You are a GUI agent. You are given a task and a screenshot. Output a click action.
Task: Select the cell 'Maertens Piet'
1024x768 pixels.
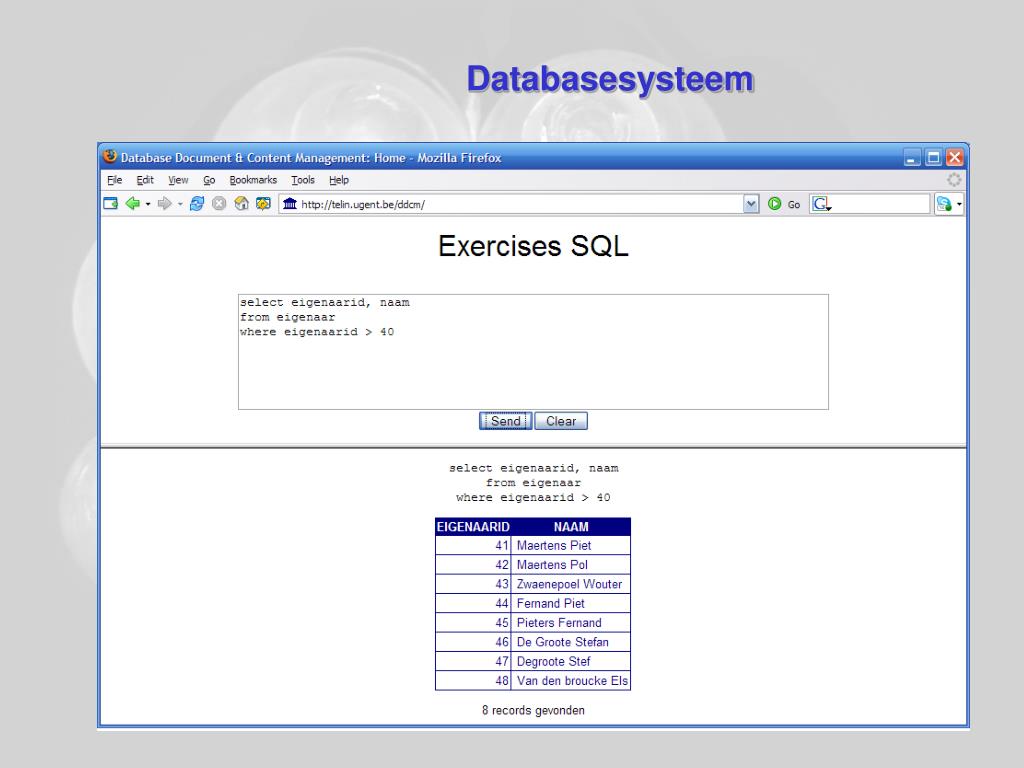(571, 545)
